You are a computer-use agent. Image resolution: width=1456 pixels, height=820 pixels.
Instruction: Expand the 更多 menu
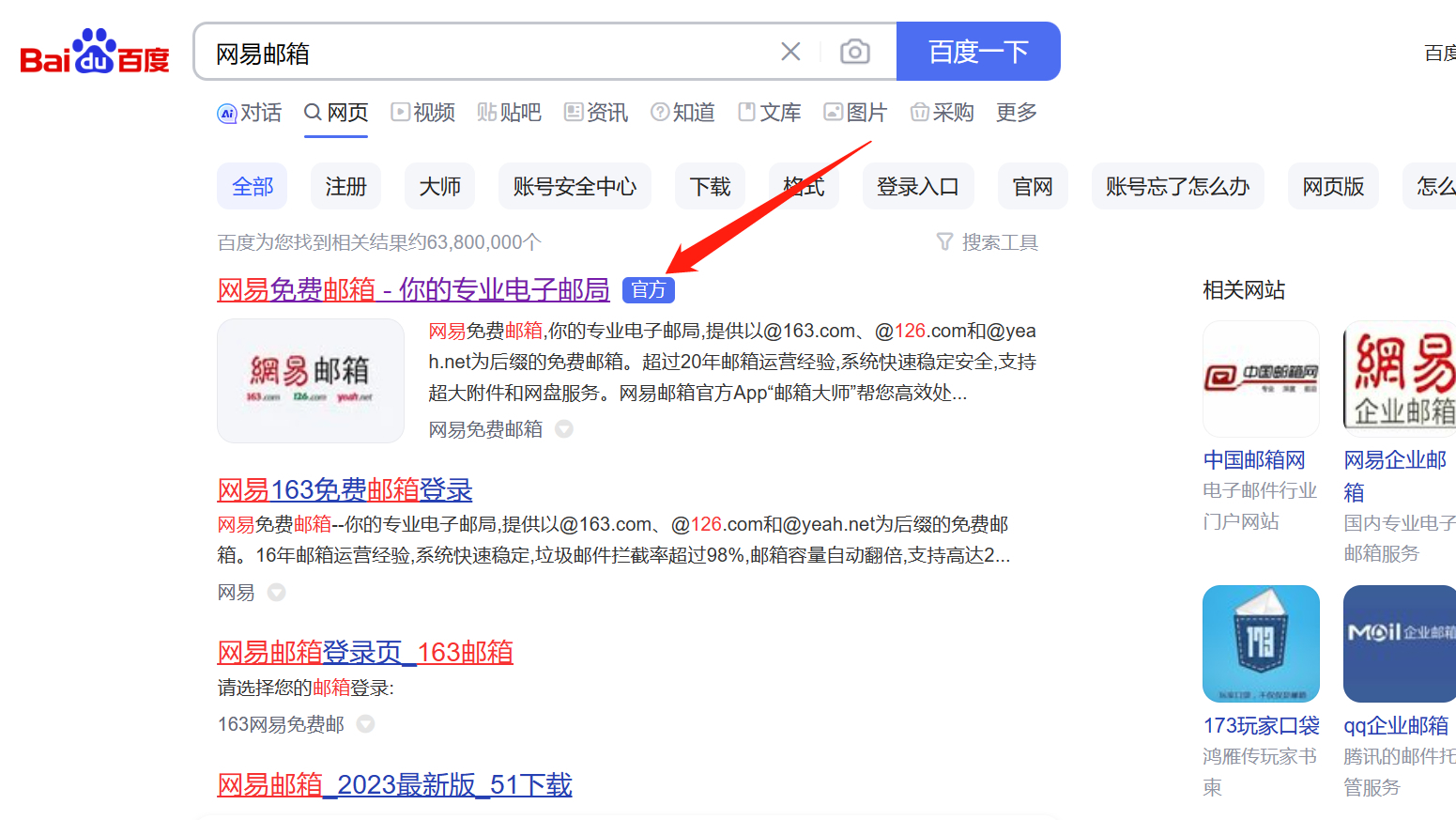pyautogui.click(x=1017, y=113)
